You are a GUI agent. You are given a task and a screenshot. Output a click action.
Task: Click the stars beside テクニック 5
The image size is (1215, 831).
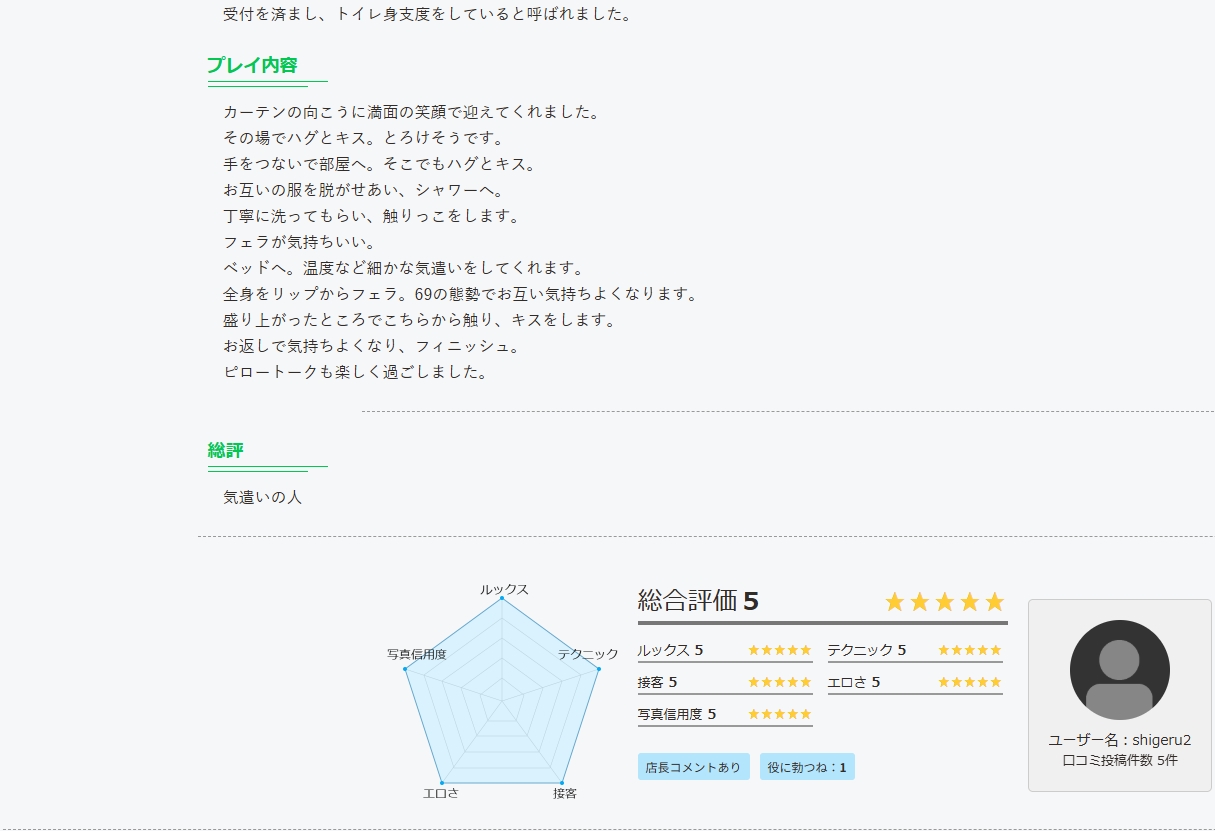click(969, 650)
